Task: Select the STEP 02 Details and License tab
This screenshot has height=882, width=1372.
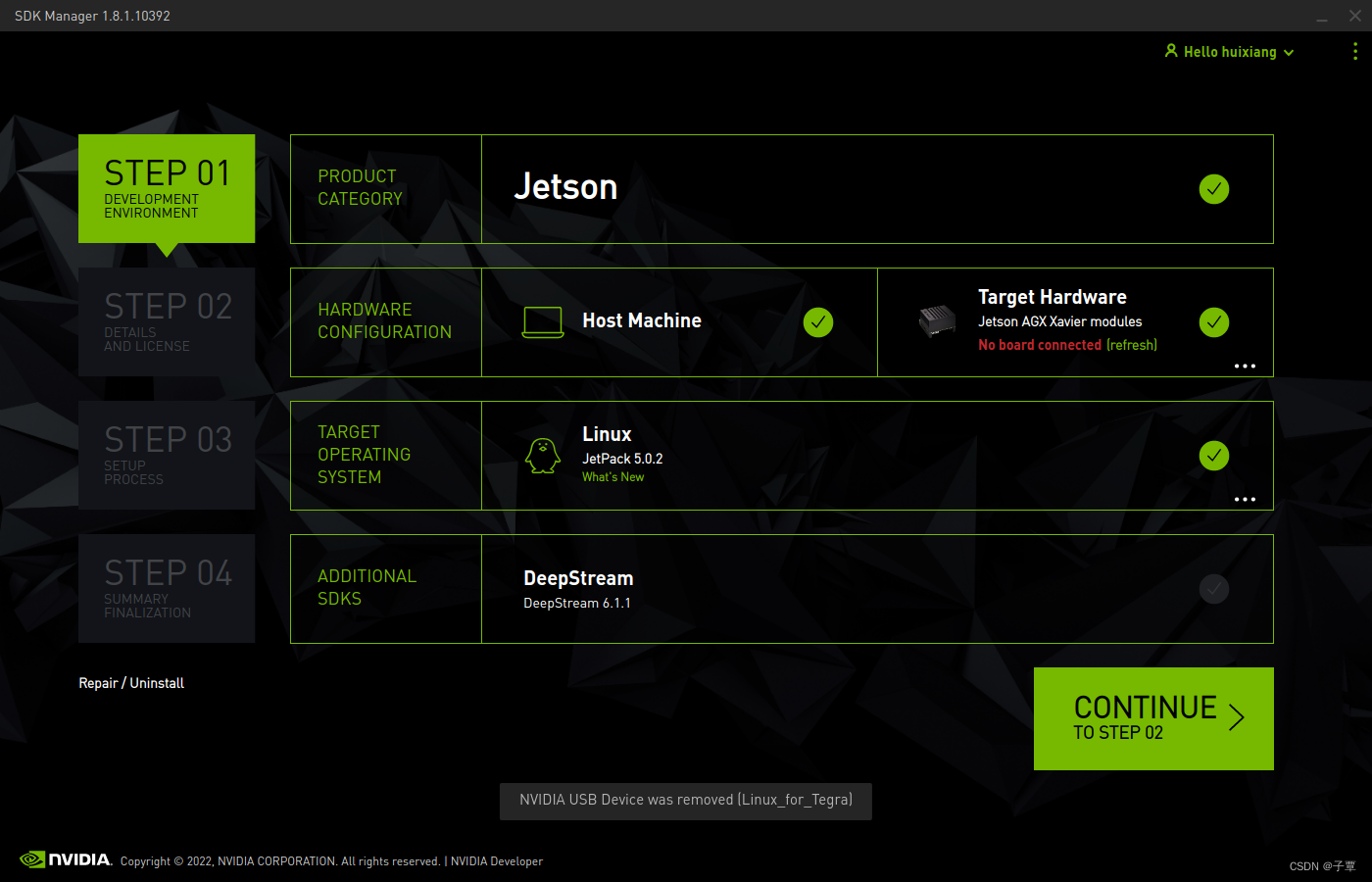Action: tap(167, 322)
